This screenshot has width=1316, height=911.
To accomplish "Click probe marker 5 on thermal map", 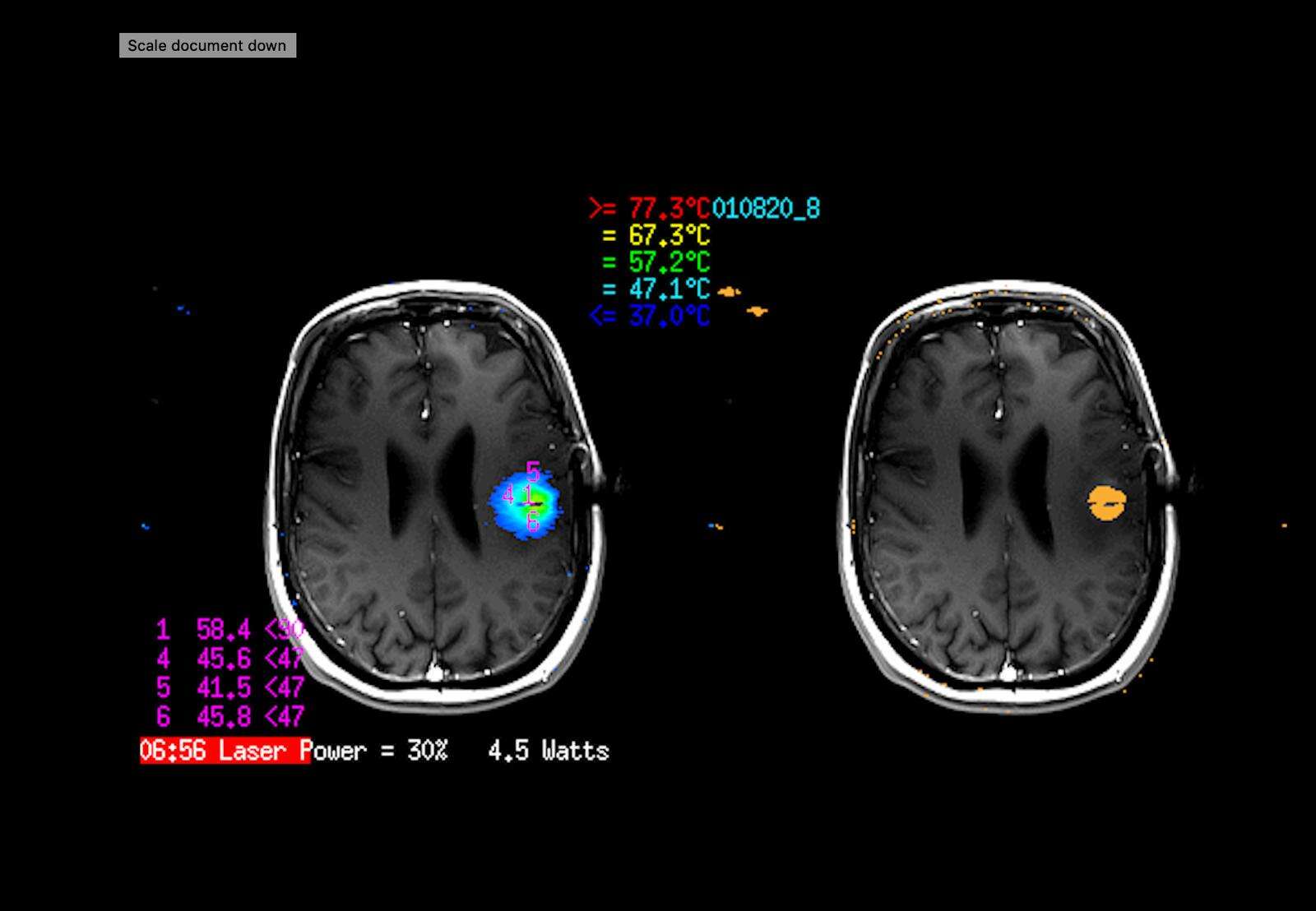I will tap(533, 472).
